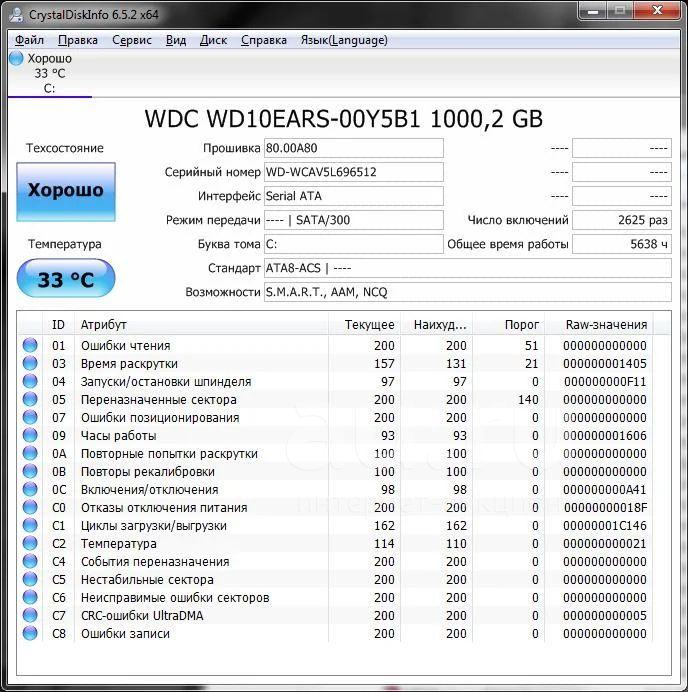Click raw value 000000000A41
688x692 pixels.
pyautogui.click(x=605, y=490)
